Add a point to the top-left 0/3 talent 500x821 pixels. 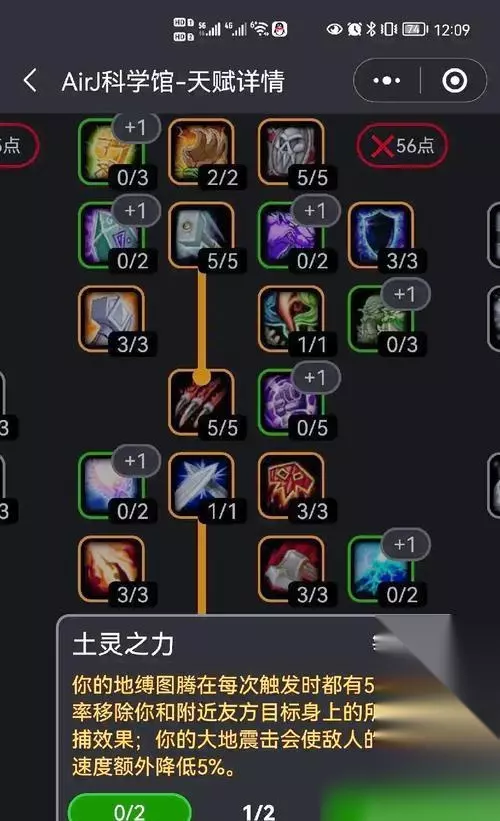(135, 127)
